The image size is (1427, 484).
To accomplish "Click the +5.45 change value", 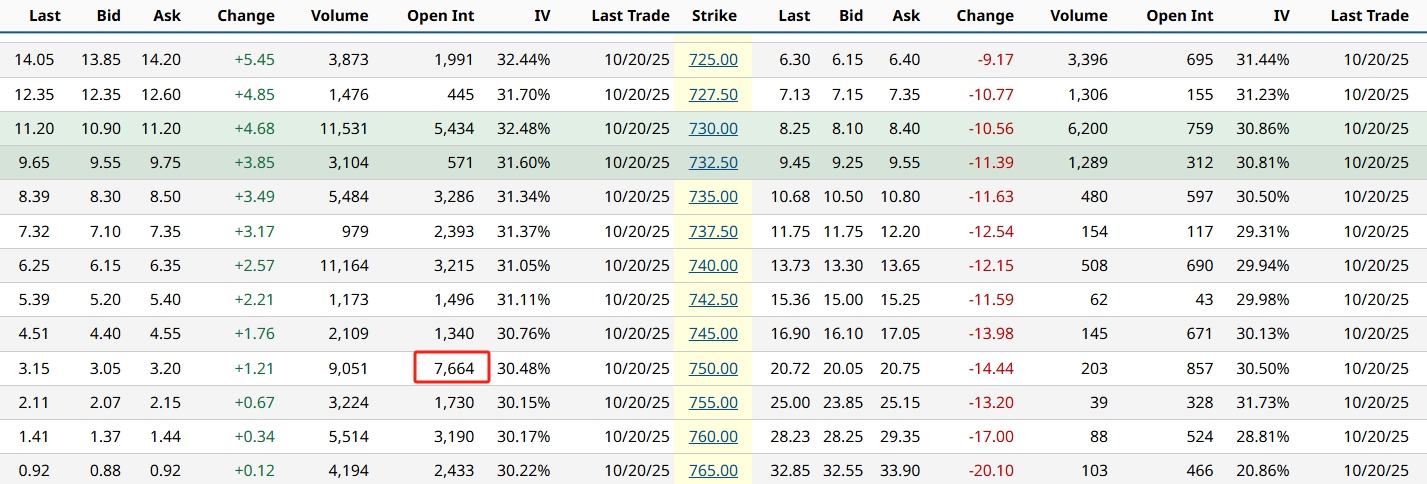I will point(254,60).
